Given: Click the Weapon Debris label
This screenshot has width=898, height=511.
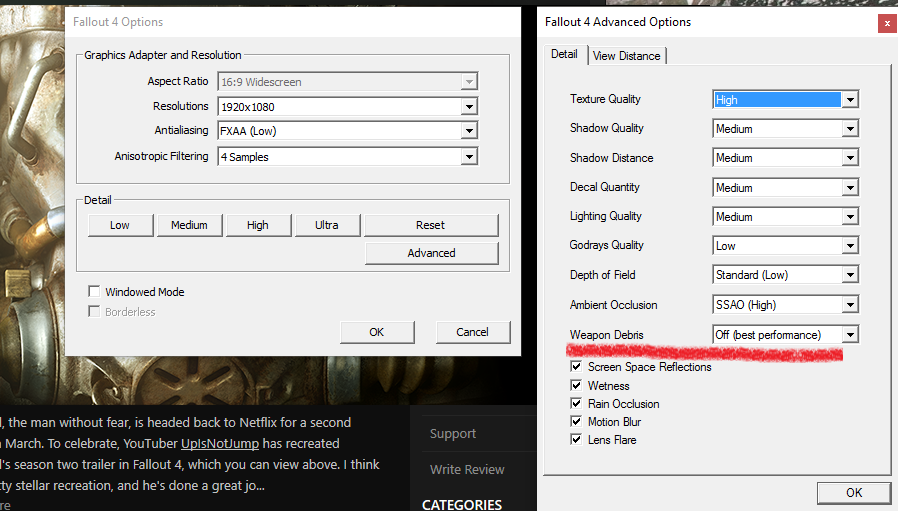Looking at the screenshot, I should tap(606, 335).
